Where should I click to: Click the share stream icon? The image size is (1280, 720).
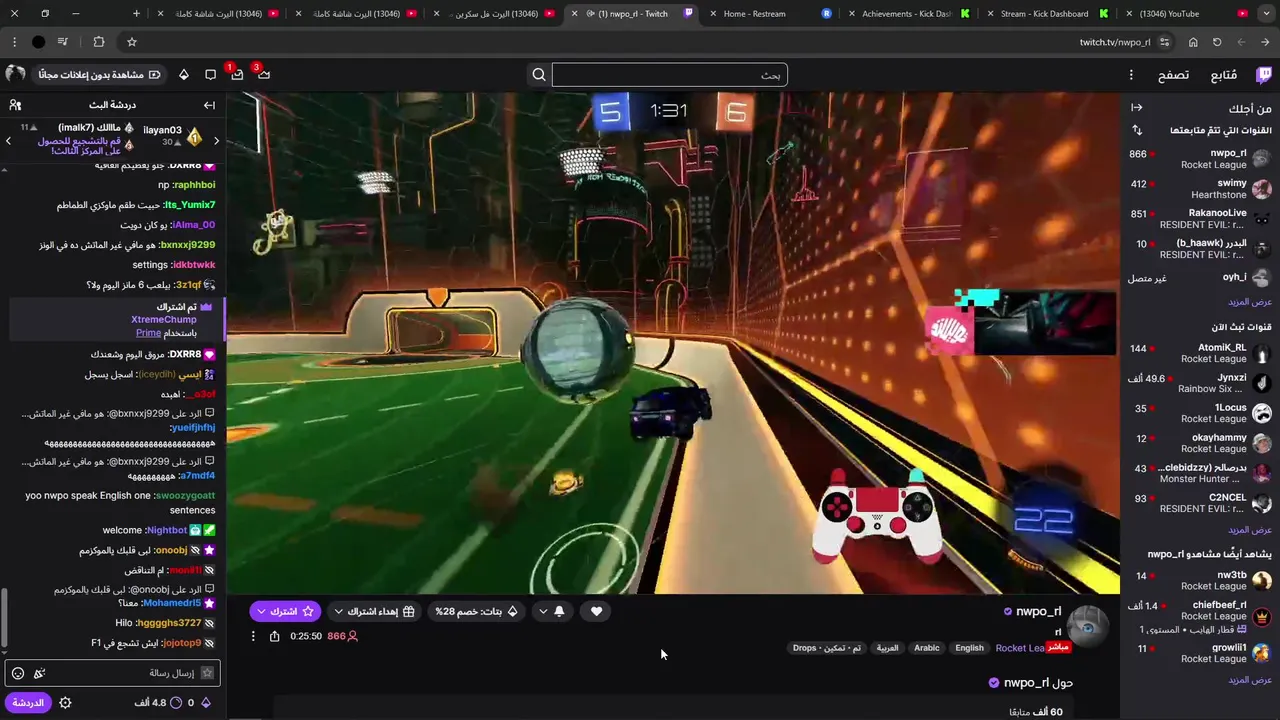click(274, 636)
